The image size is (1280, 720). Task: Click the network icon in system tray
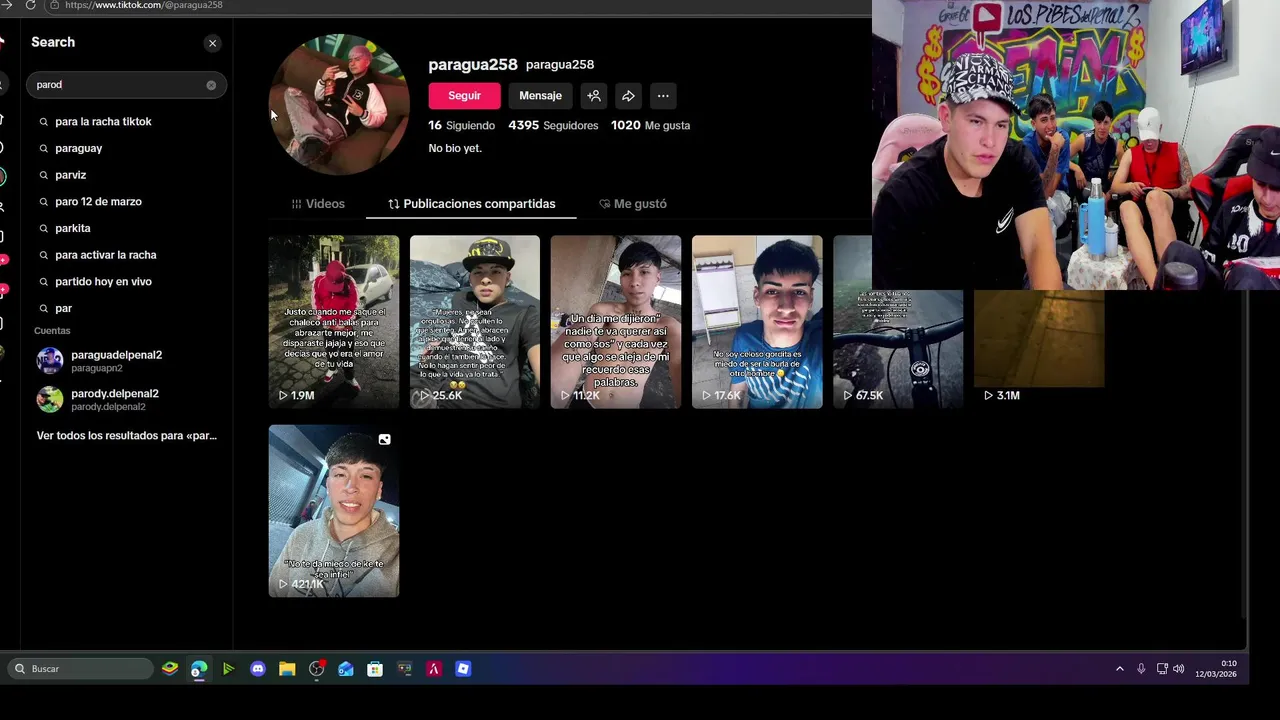click(x=1162, y=669)
